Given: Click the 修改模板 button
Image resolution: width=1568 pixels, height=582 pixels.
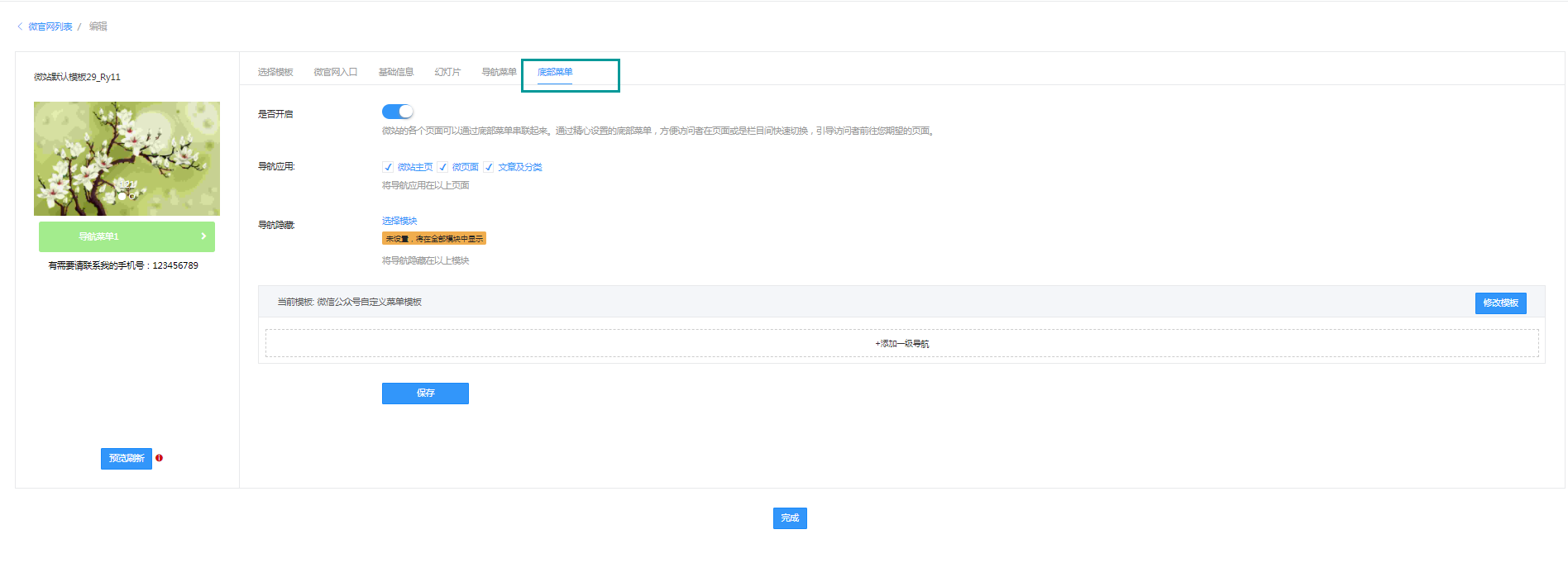Looking at the screenshot, I should (1500, 303).
